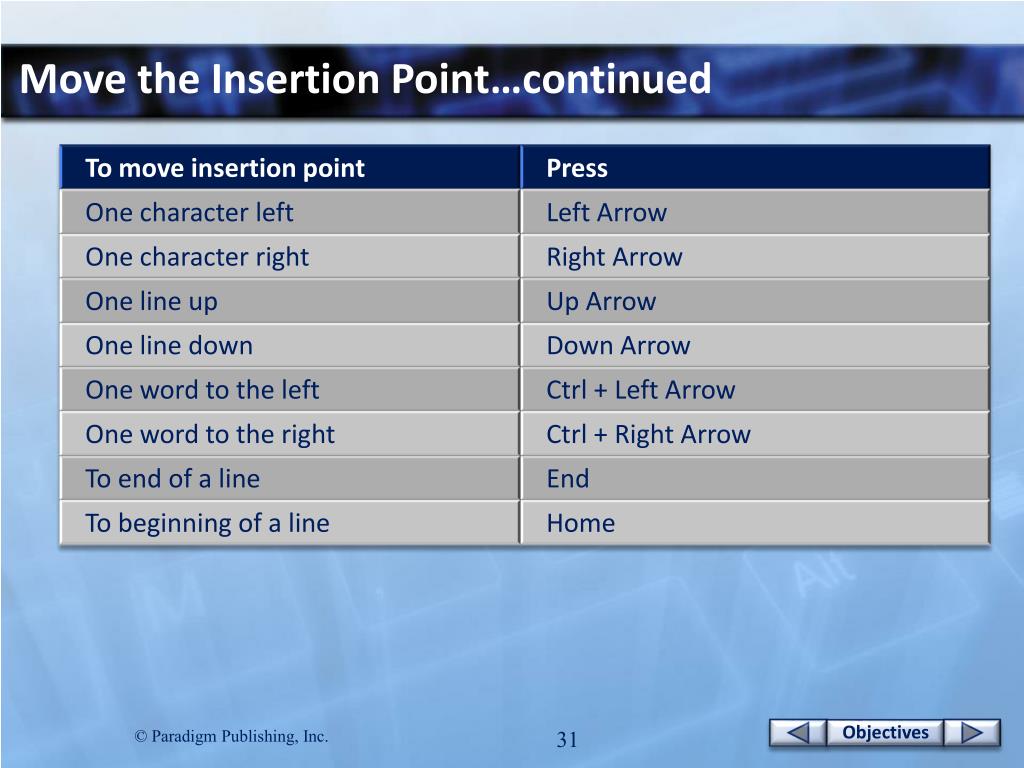Select the 'Press' column header
This screenshot has width=1024, height=768.
[756, 168]
